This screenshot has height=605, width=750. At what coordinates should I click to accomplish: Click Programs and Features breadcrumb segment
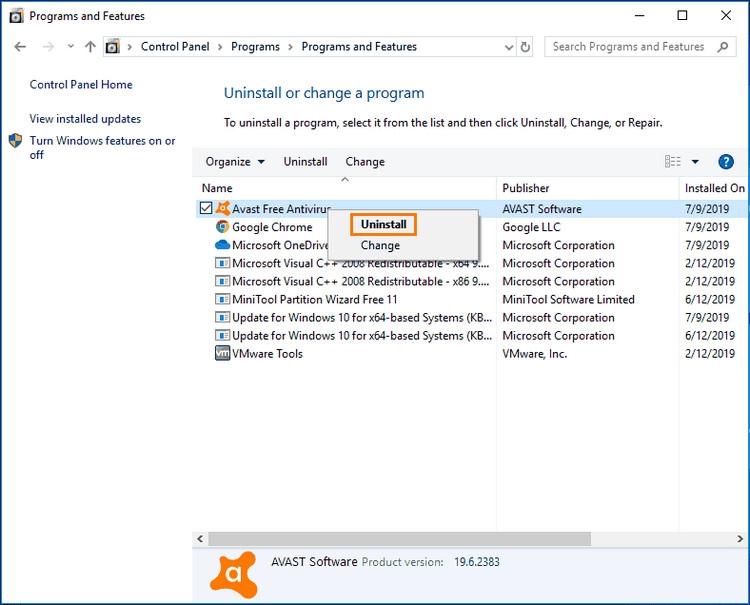pos(359,47)
